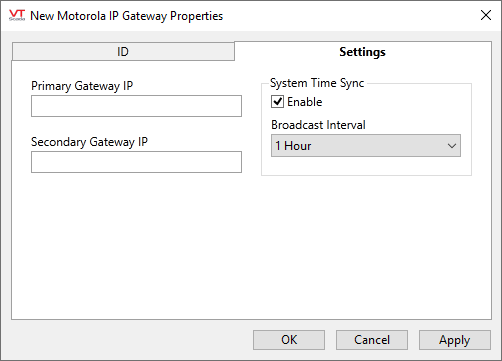Close the Motorola IP Gateway Properties dialog
This screenshot has height=361, width=502.
coord(486,15)
